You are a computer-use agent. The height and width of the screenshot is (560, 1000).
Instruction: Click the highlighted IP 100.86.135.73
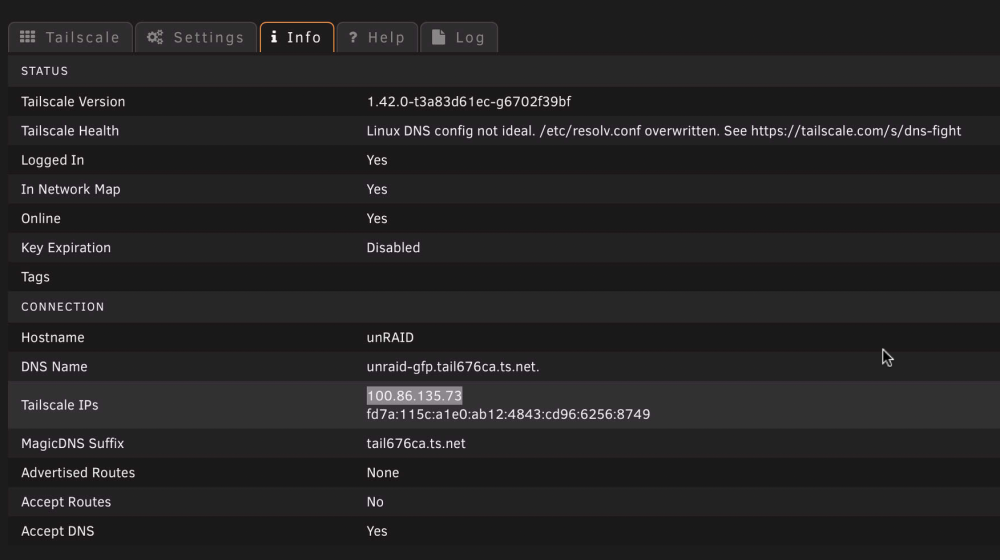pos(414,395)
